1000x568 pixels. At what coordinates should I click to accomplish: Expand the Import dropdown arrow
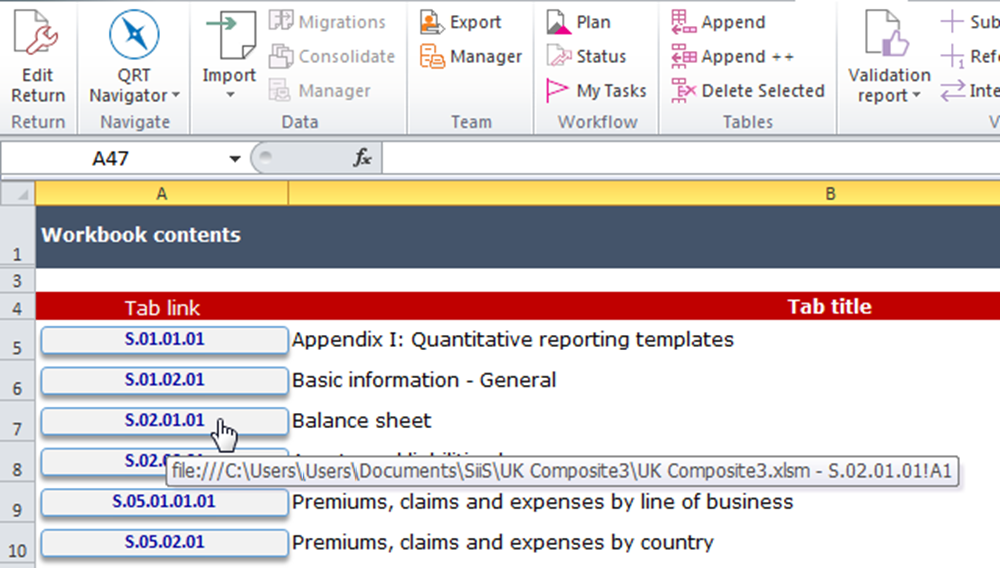tap(230, 94)
